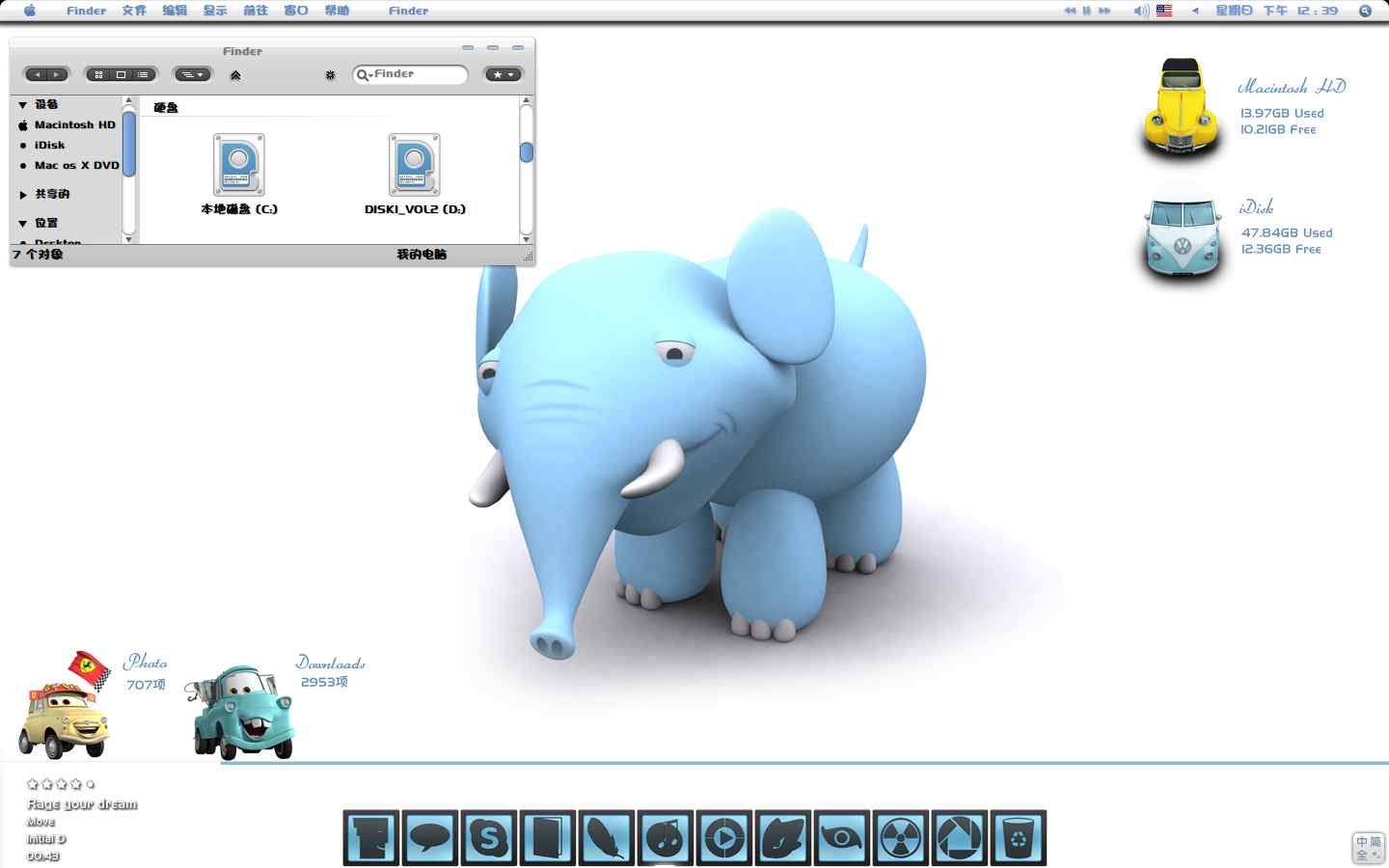Click the sidebar scroll down arrow
This screenshot has width=1389, height=868.
click(x=129, y=238)
